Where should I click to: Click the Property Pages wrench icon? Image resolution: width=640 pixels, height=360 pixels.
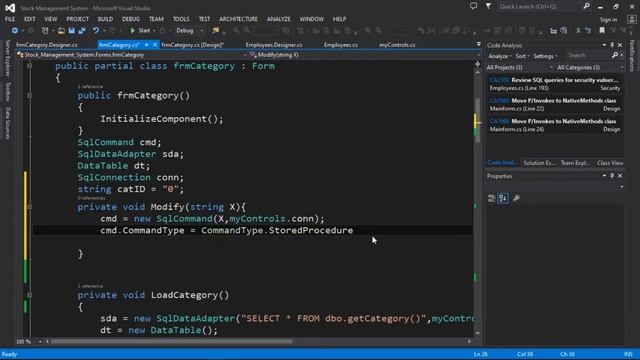(x=516, y=198)
